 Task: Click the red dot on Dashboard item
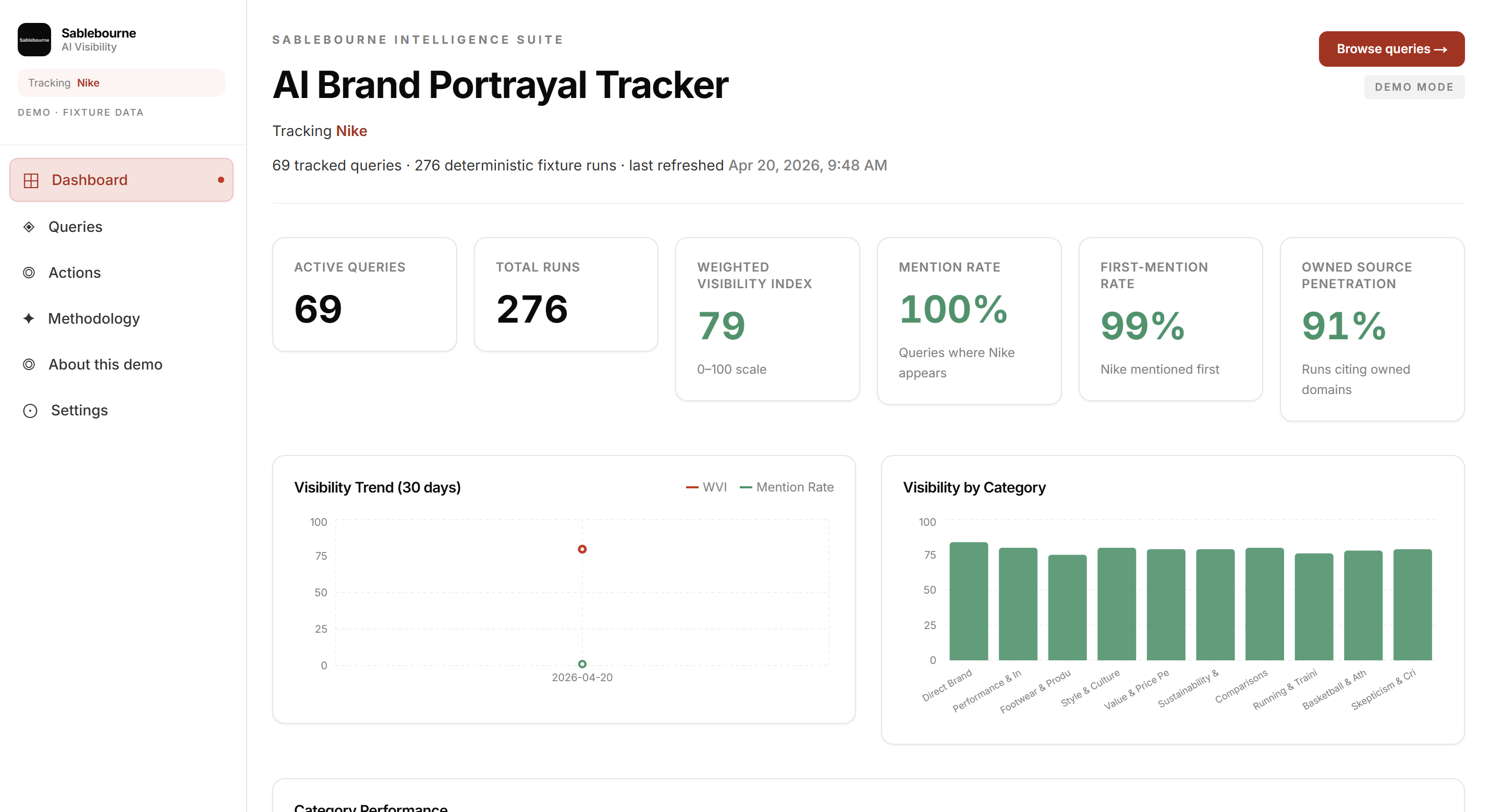[x=221, y=180]
